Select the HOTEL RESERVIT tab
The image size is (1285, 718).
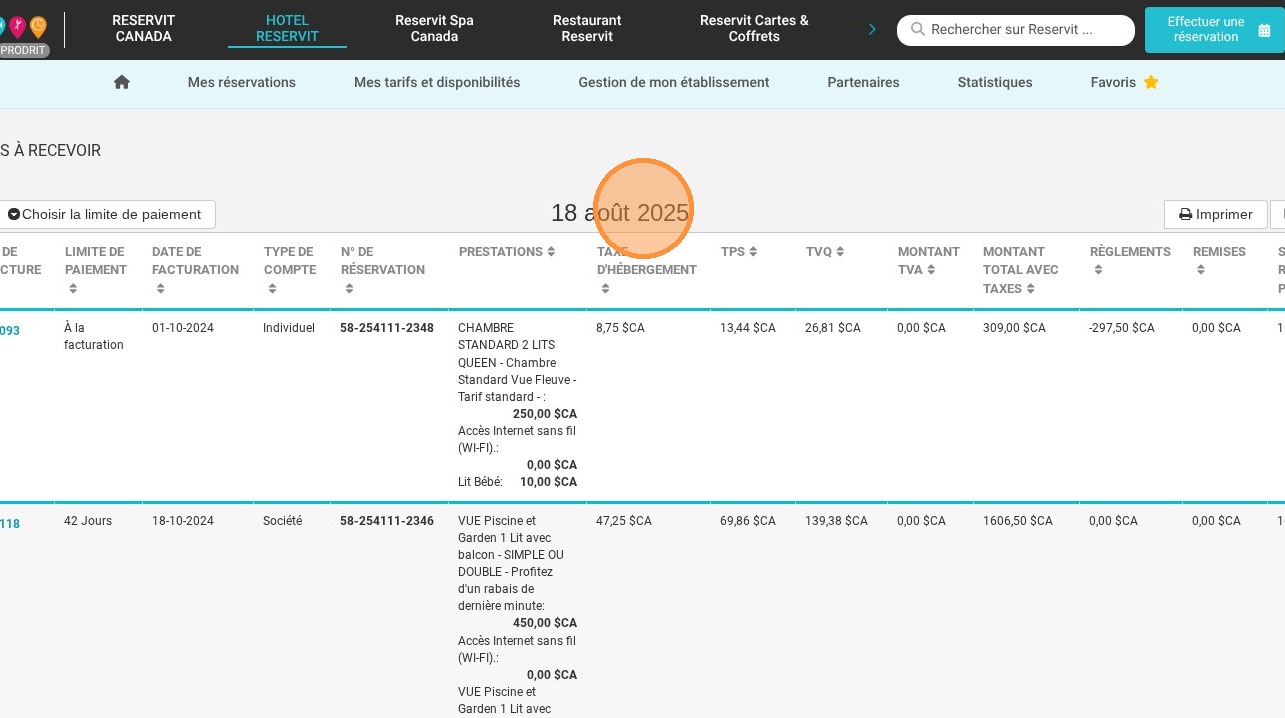click(287, 28)
